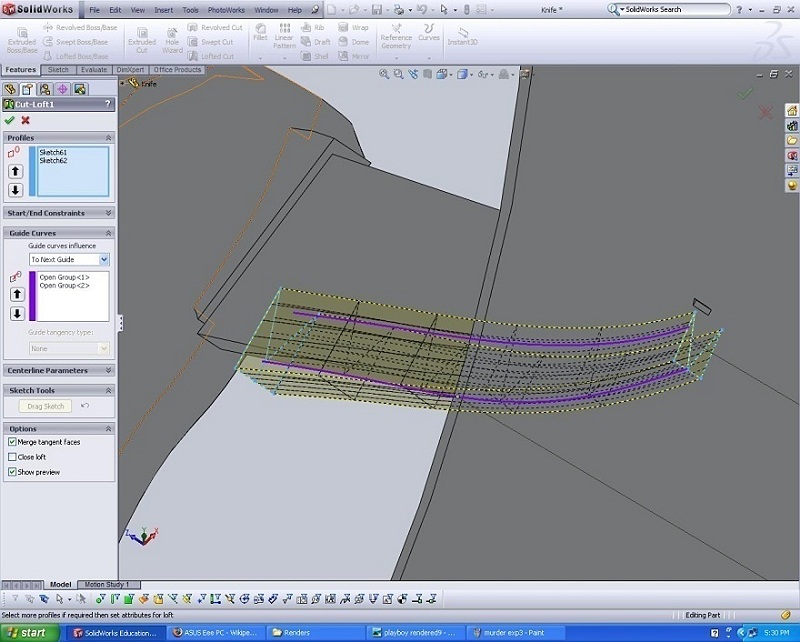Move profile up in Profiles list
The width and height of the screenshot is (800, 642).
coord(16,172)
